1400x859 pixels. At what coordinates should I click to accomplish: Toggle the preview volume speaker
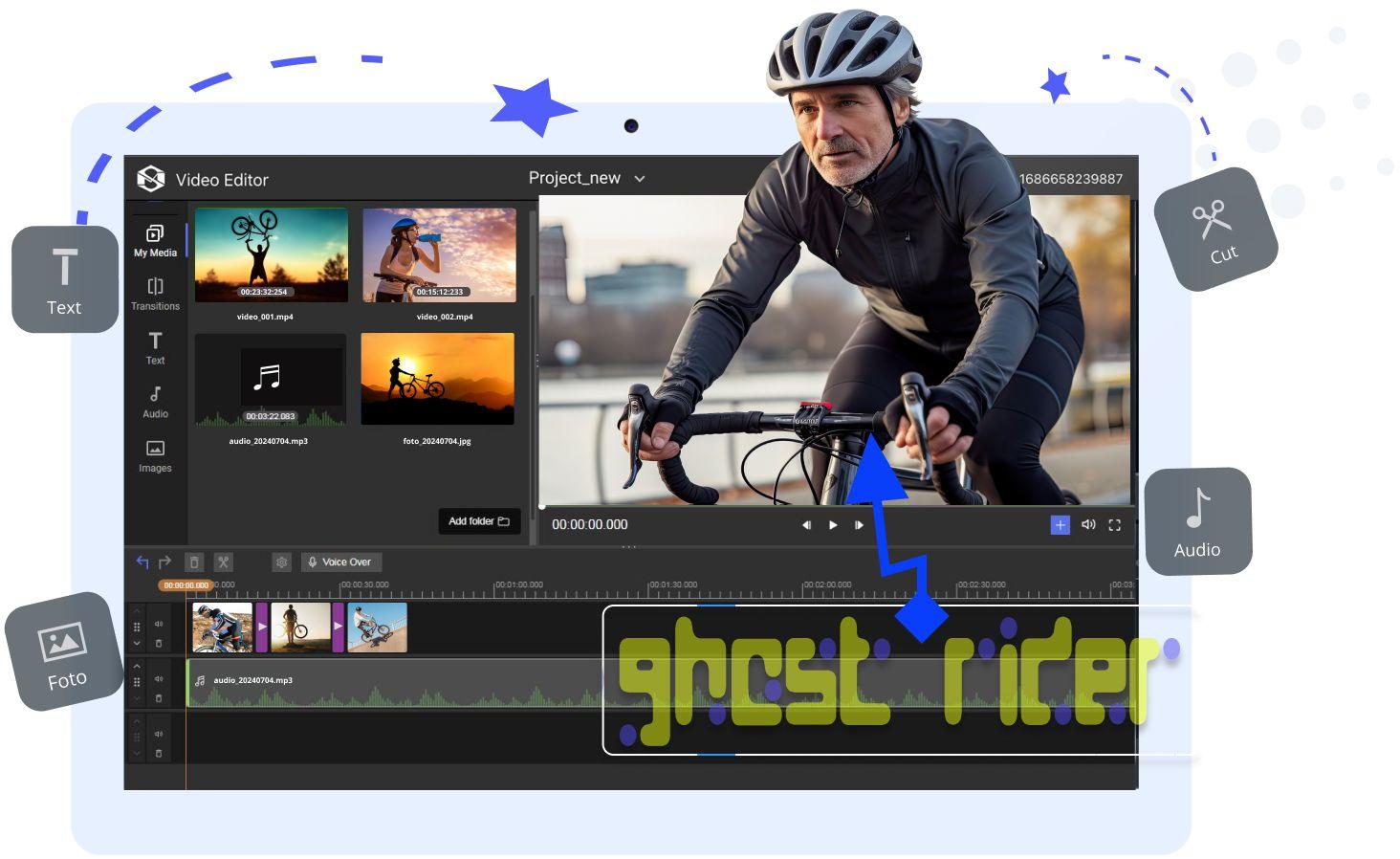tap(1088, 525)
